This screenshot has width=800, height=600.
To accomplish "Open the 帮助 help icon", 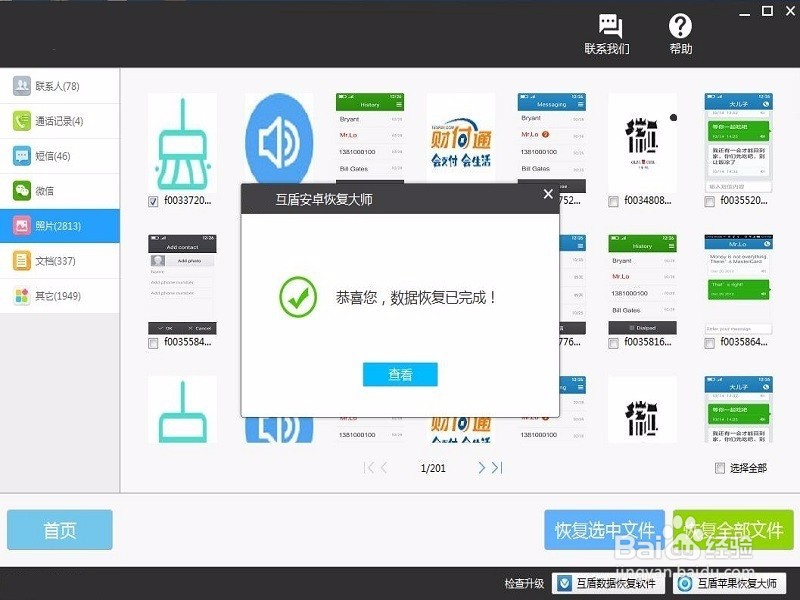I will (x=680, y=32).
